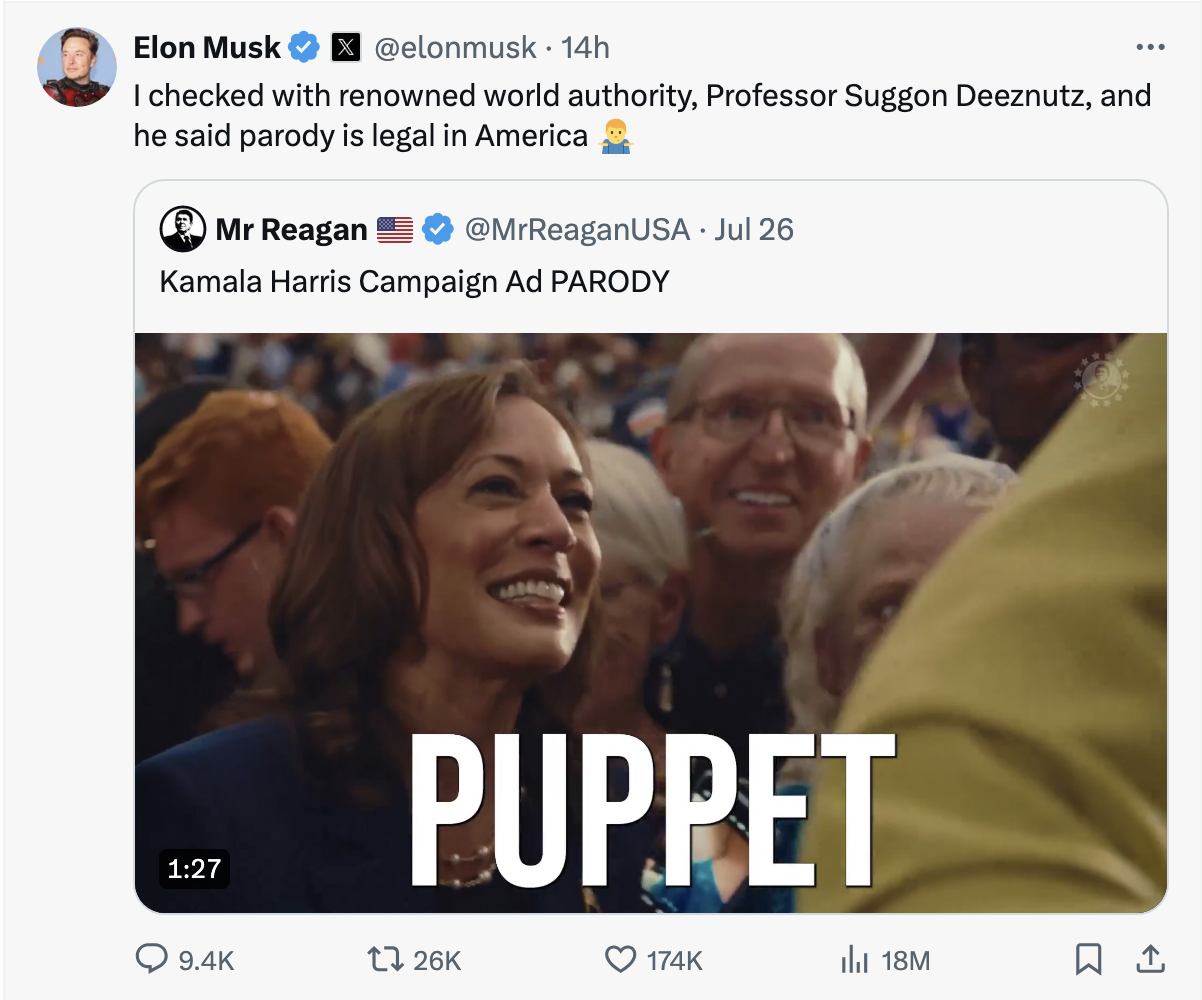
Task: Play the PUPPET parody video
Action: 650,622
